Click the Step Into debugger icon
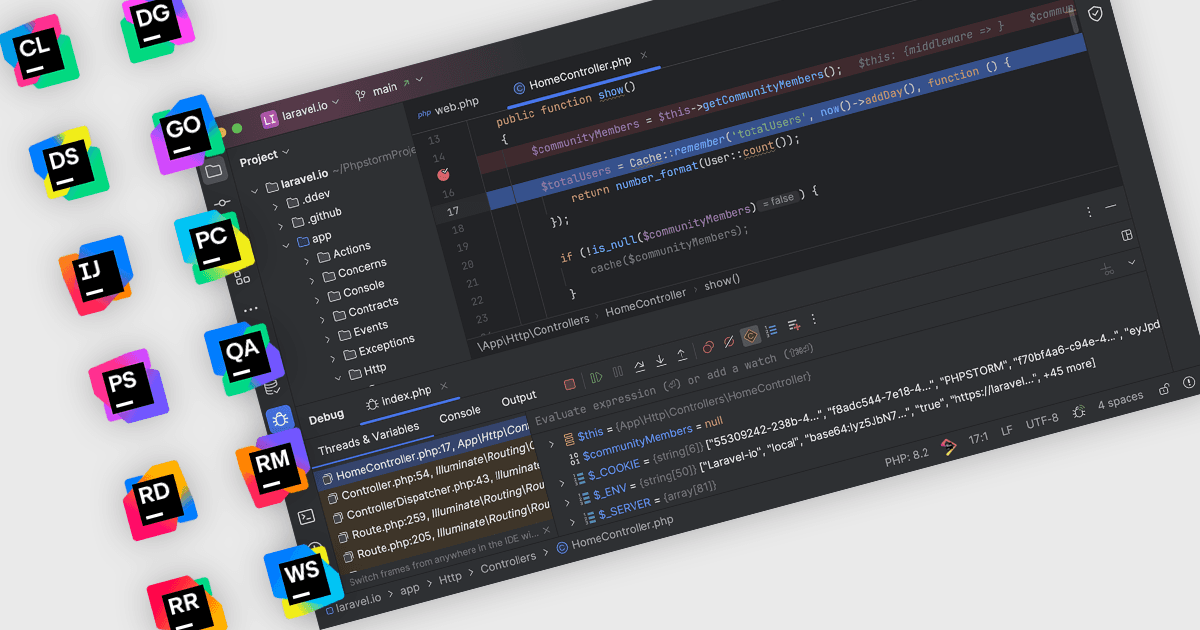Viewport: 1200px width, 630px height. 661,360
